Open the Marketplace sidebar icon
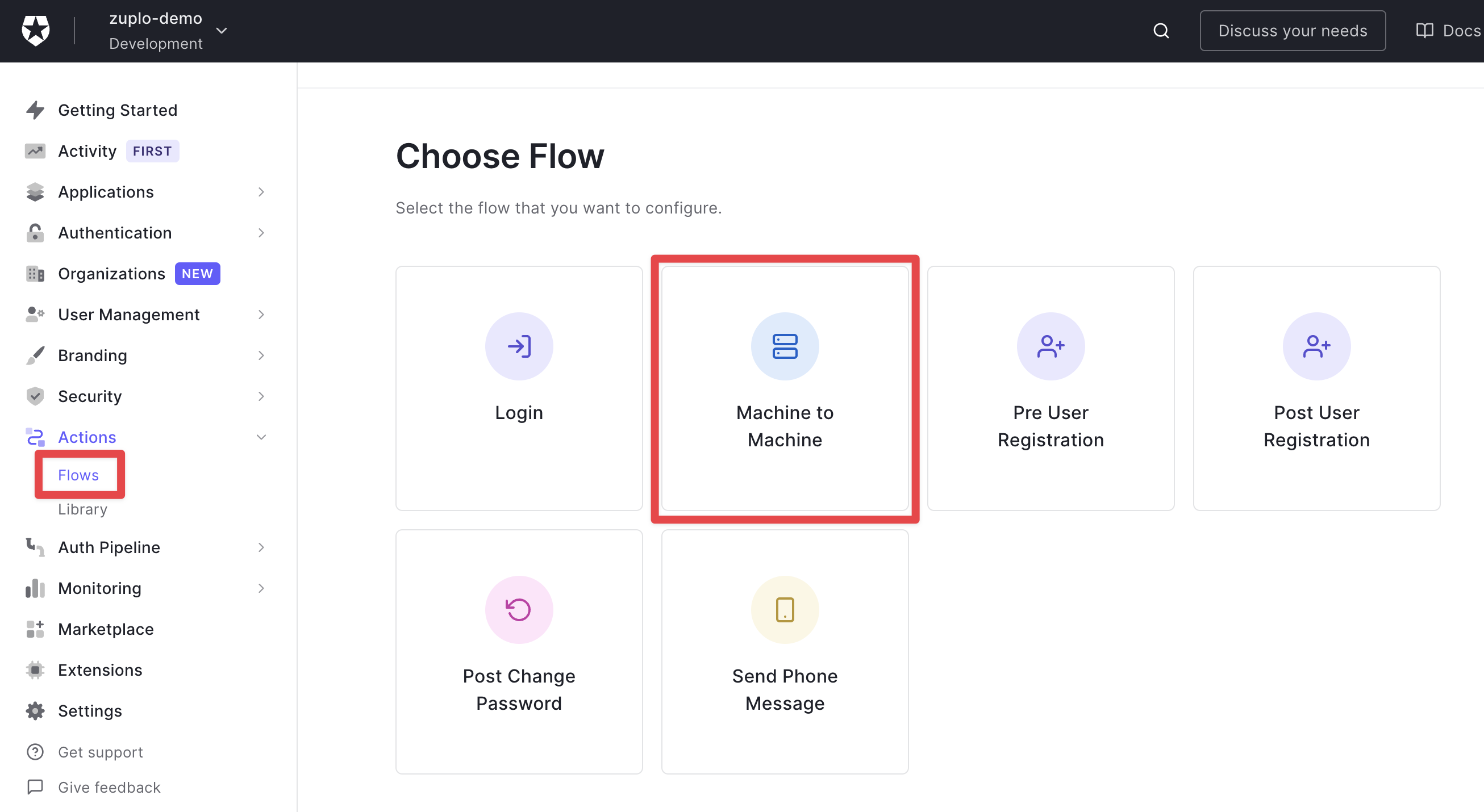The image size is (1484, 812). [x=35, y=629]
